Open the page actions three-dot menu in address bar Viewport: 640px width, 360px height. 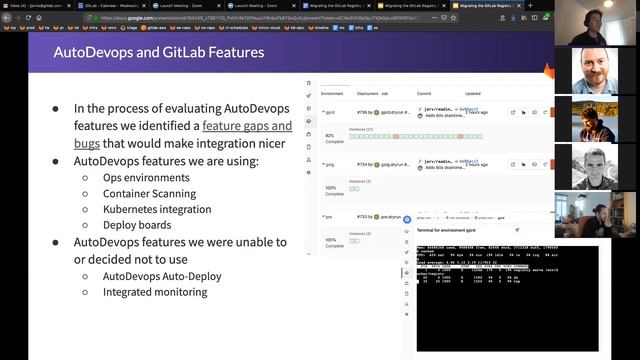coord(434,18)
